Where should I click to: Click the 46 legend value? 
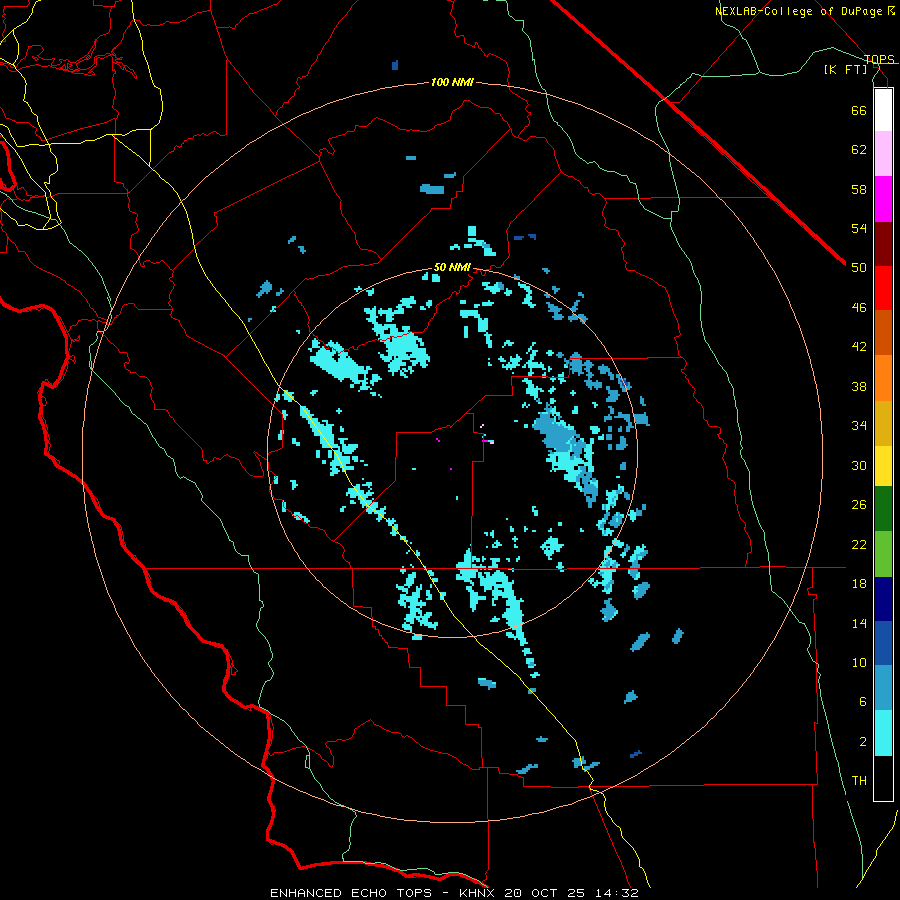point(859,307)
